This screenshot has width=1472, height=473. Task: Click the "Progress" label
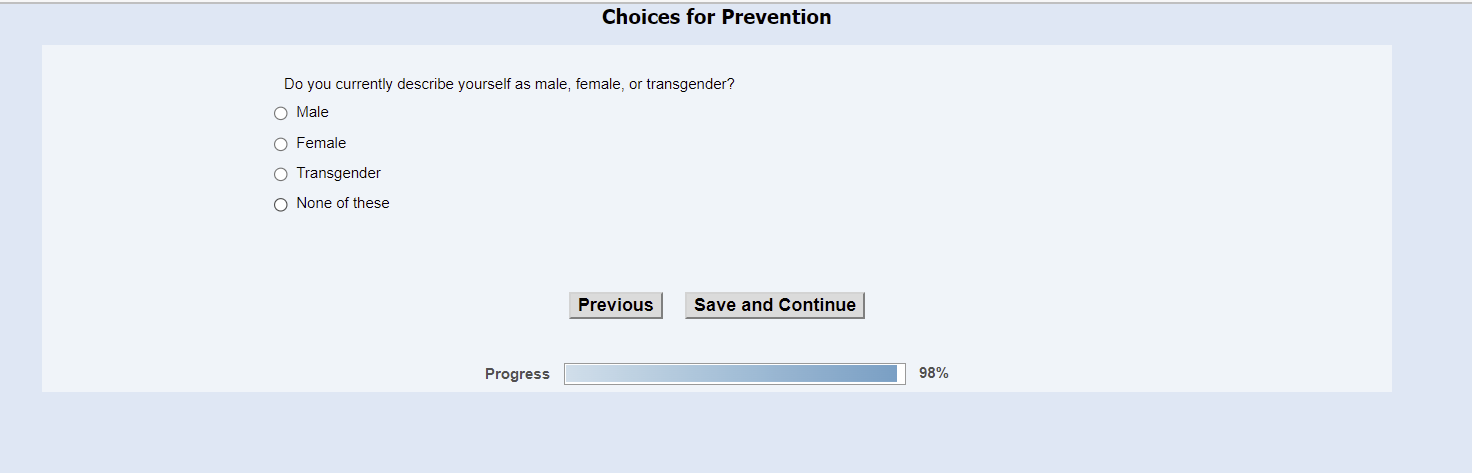[x=517, y=374]
